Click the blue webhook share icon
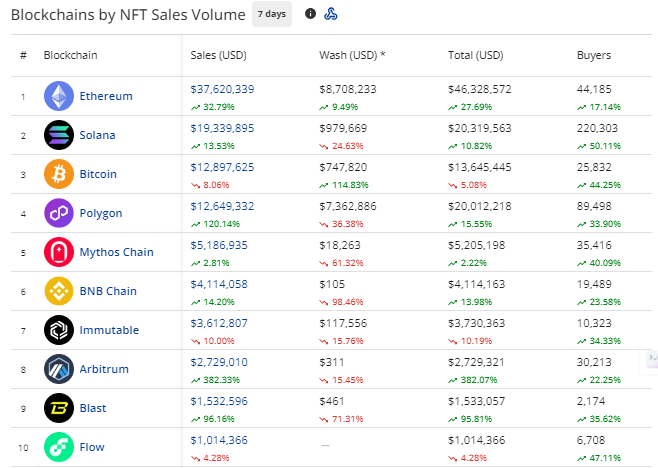The image size is (658, 468). pyautogui.click(x=331, y=14)
